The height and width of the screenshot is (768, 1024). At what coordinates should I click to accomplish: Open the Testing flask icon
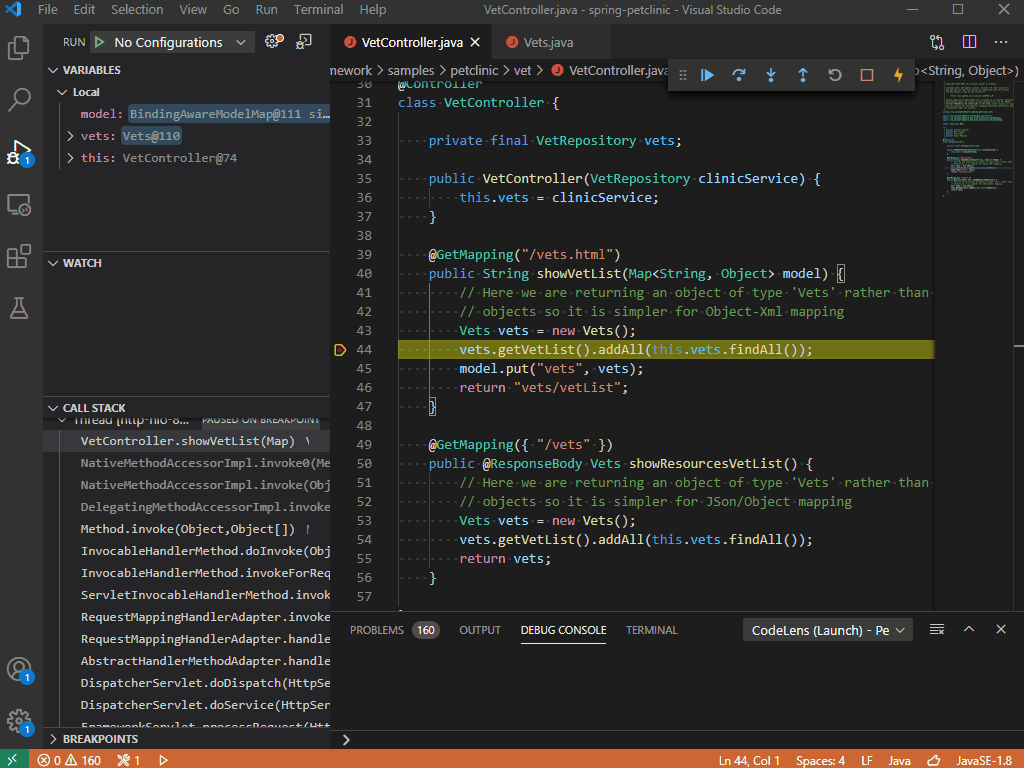point(20,309)
